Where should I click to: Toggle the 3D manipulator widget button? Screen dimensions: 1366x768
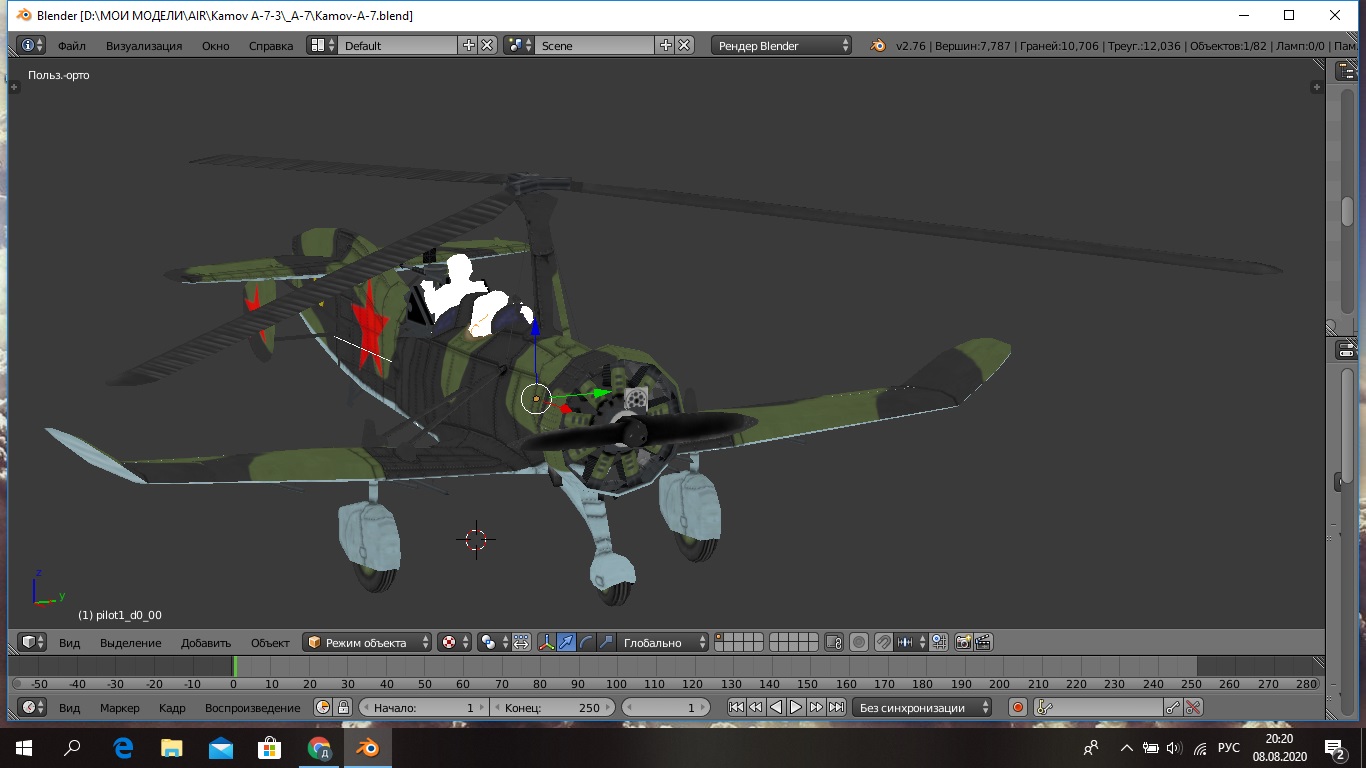click(x=546, y=642)
